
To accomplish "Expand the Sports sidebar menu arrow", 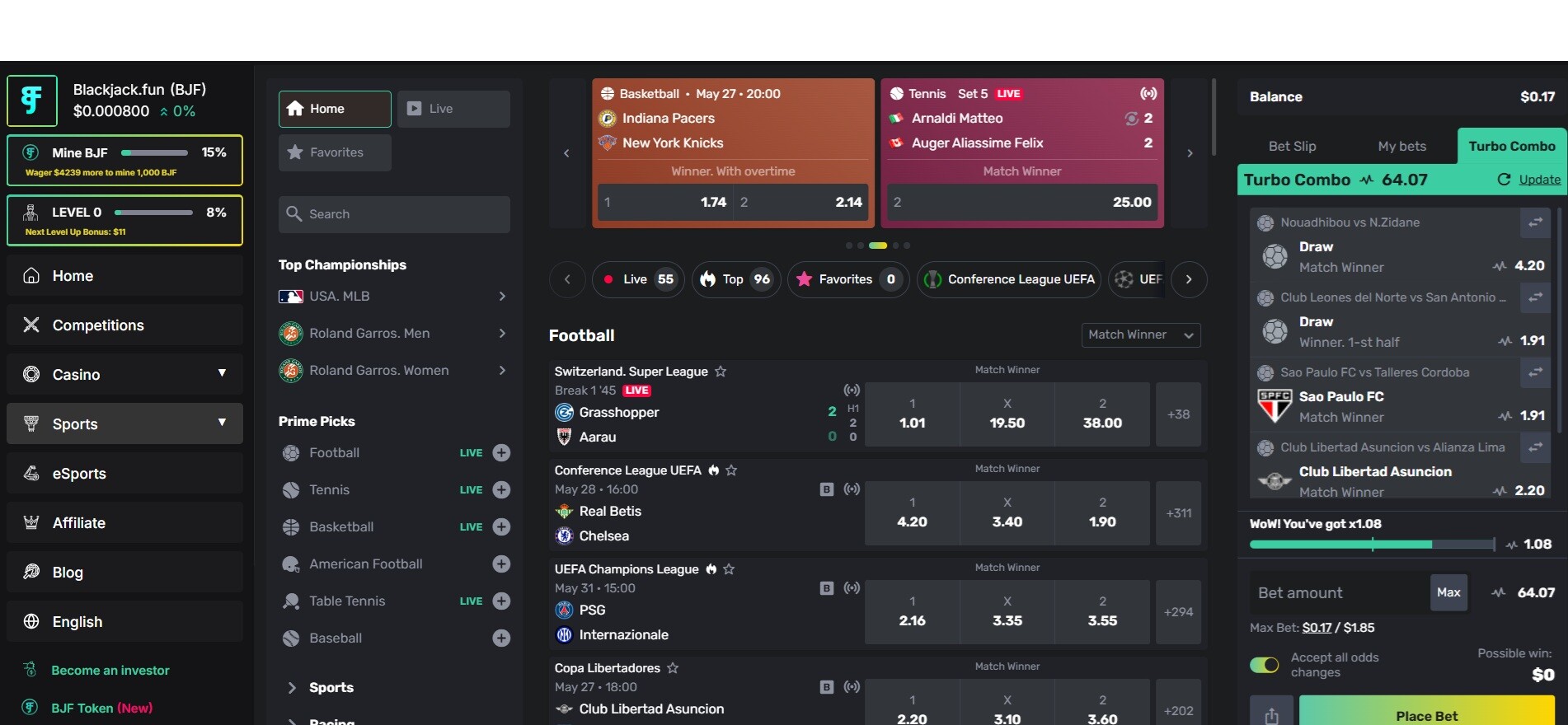I will coord(222,423).
